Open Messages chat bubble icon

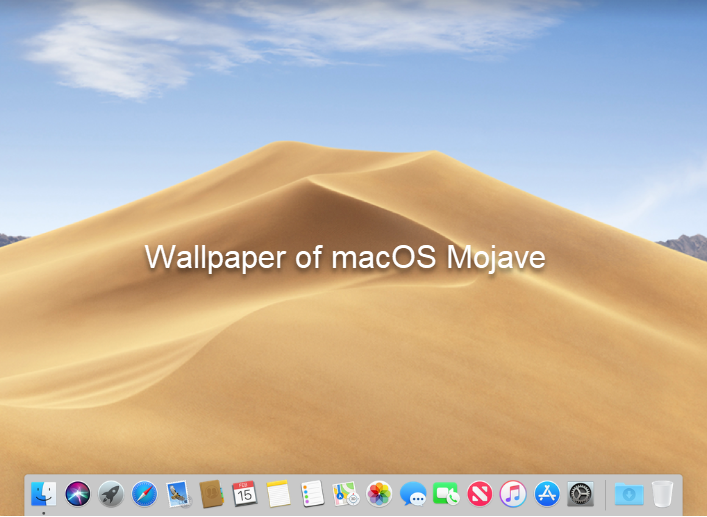click(412, 493)
